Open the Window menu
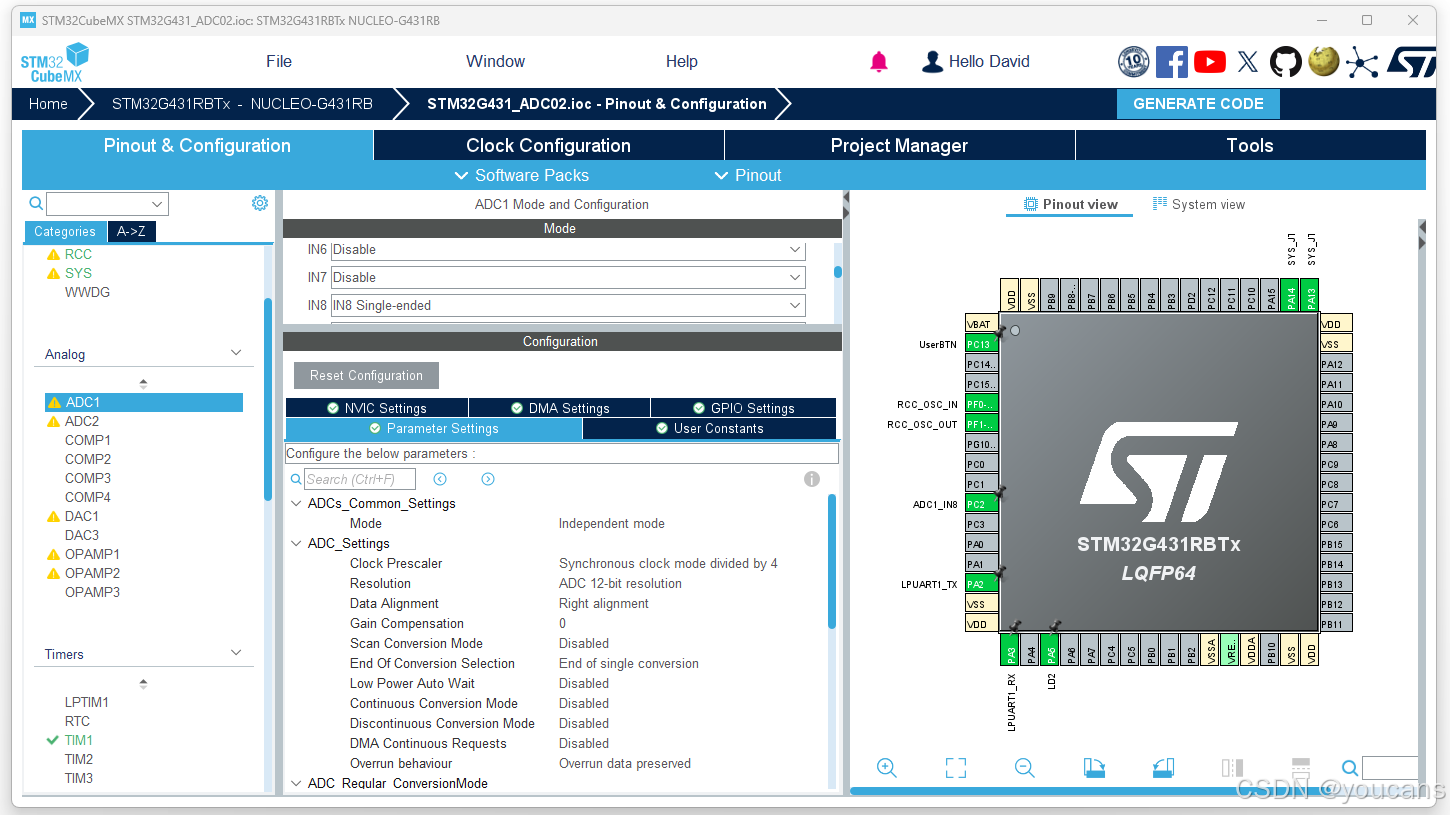Screen dimensions: 1450x815 click(x=495, y=62)
